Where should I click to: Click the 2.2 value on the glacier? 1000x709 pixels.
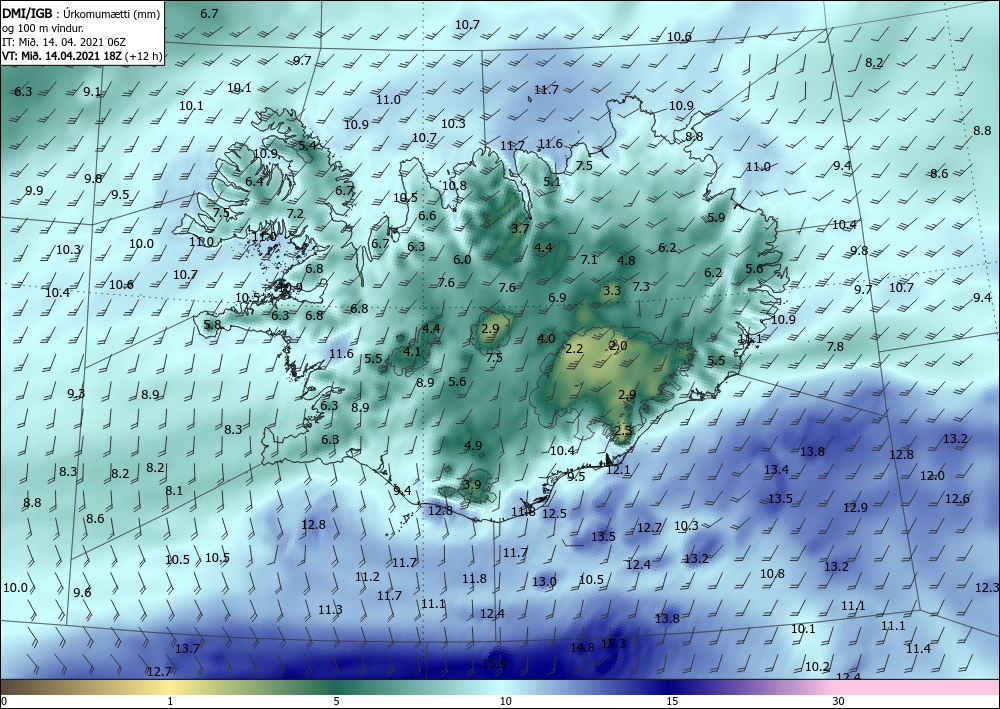pos(575,348)
